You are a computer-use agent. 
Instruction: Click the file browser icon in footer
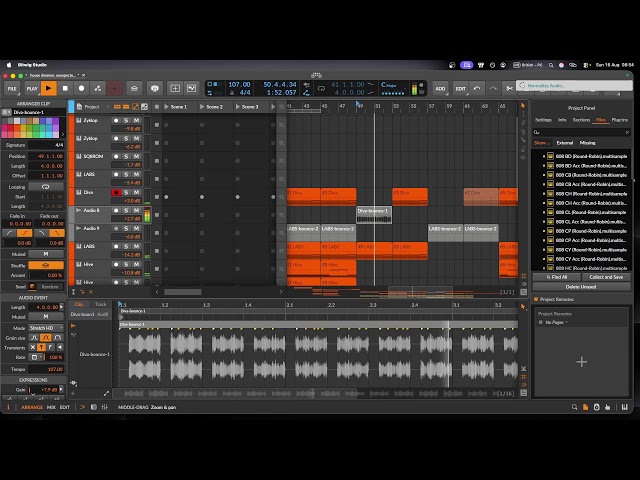[x=585, y=407]
